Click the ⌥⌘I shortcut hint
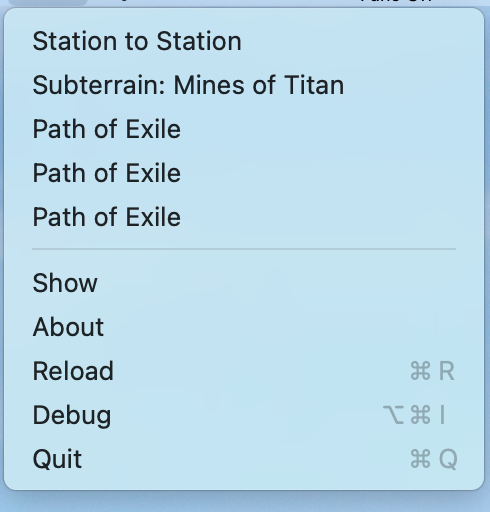Viewport: 490px width, 512px height. coord(414,415)
